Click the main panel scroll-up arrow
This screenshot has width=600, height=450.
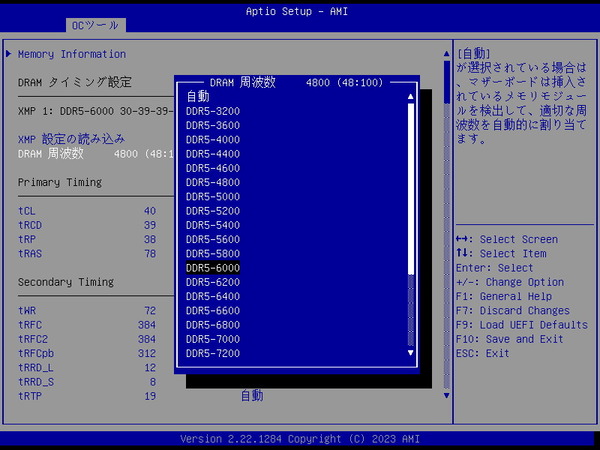pyautogui.click(x=447, y=54)
